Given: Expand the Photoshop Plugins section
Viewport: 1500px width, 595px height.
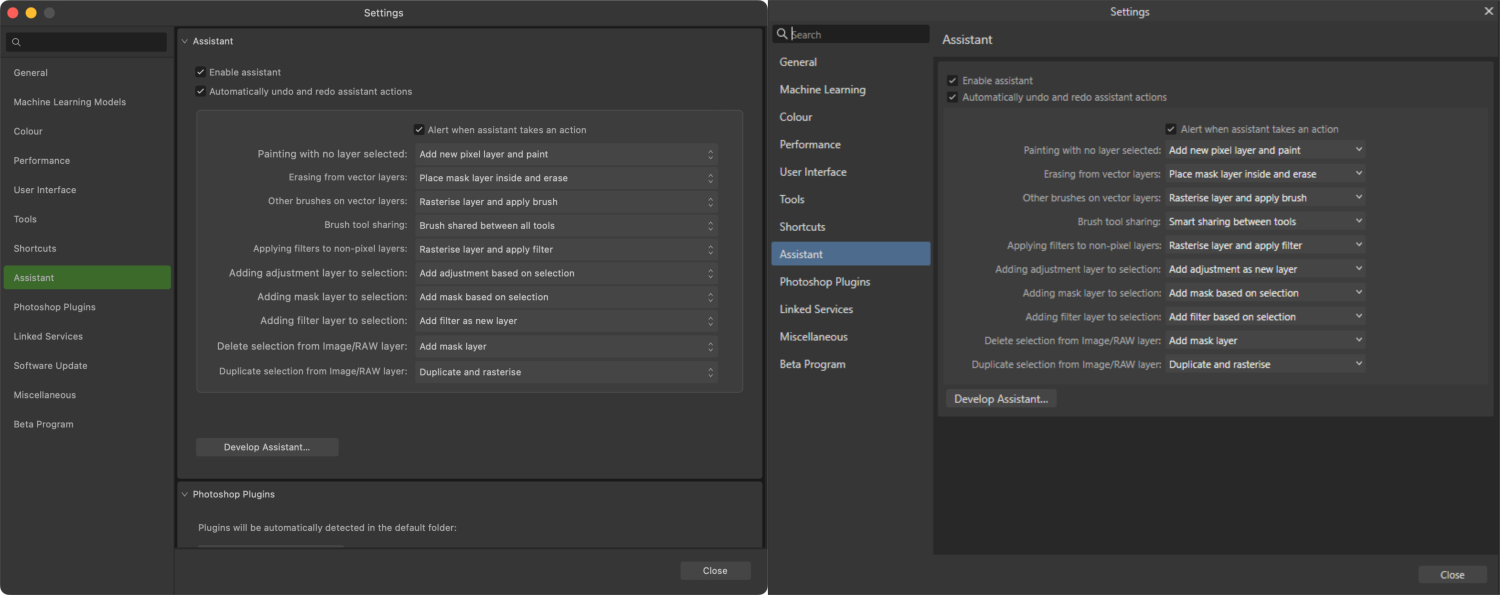Looking at the screenshot, I should 185,494.
